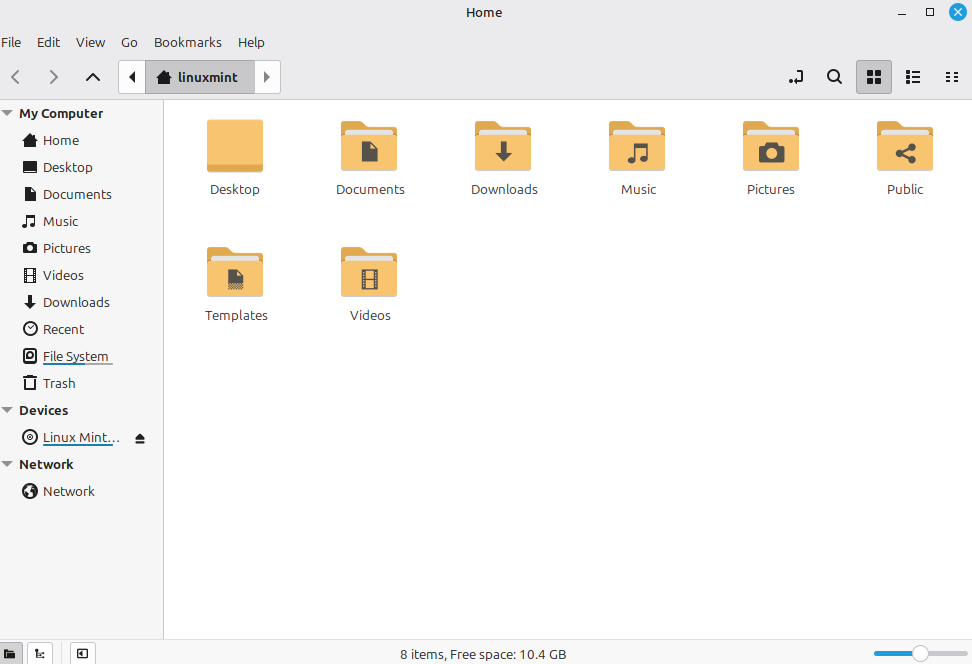The height and width of the screenshot is (664, 972).
Task: Collapse the Network section
Action: [8, 464]
